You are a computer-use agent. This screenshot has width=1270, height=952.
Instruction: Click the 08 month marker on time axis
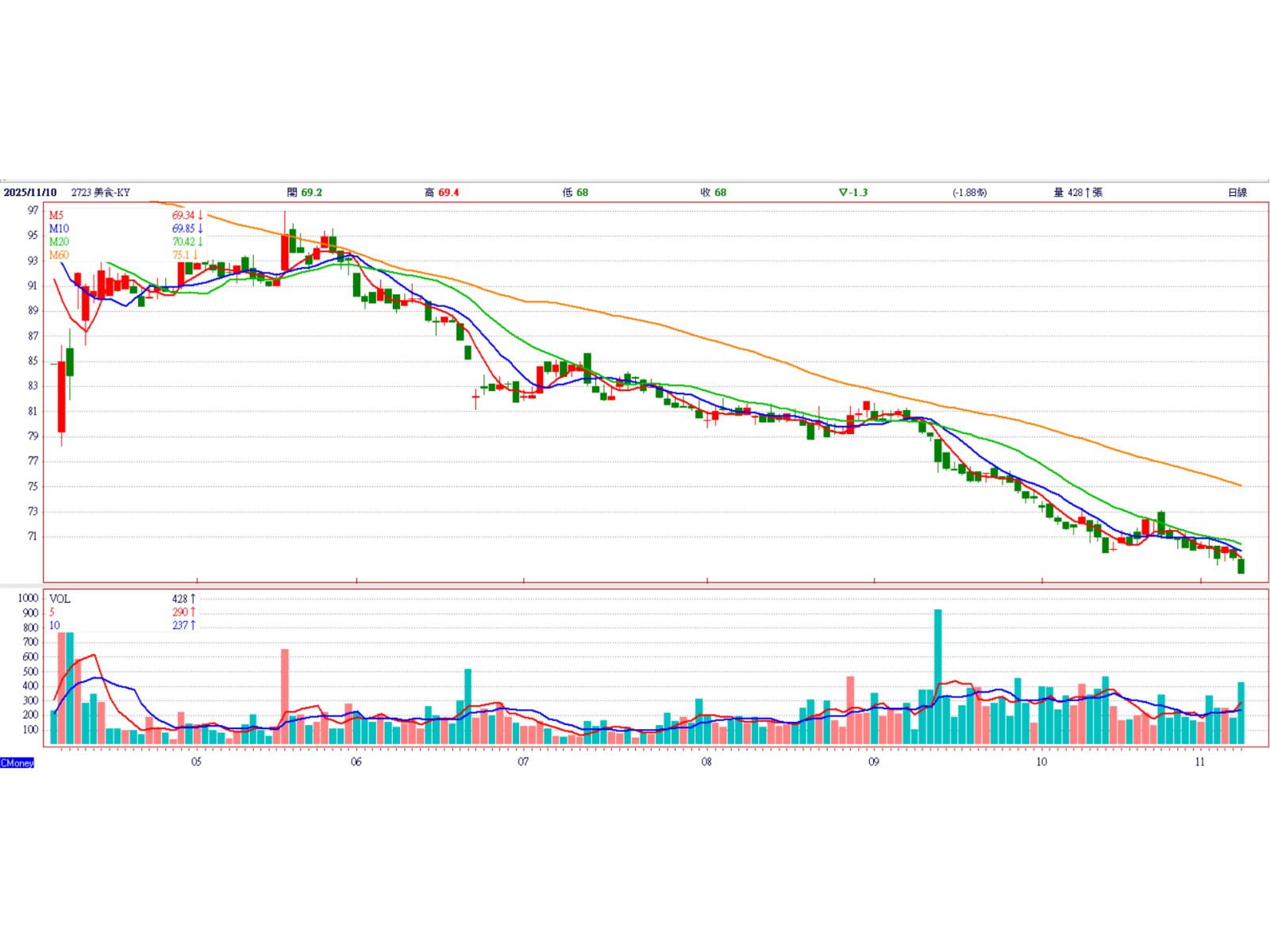(706, 762)
